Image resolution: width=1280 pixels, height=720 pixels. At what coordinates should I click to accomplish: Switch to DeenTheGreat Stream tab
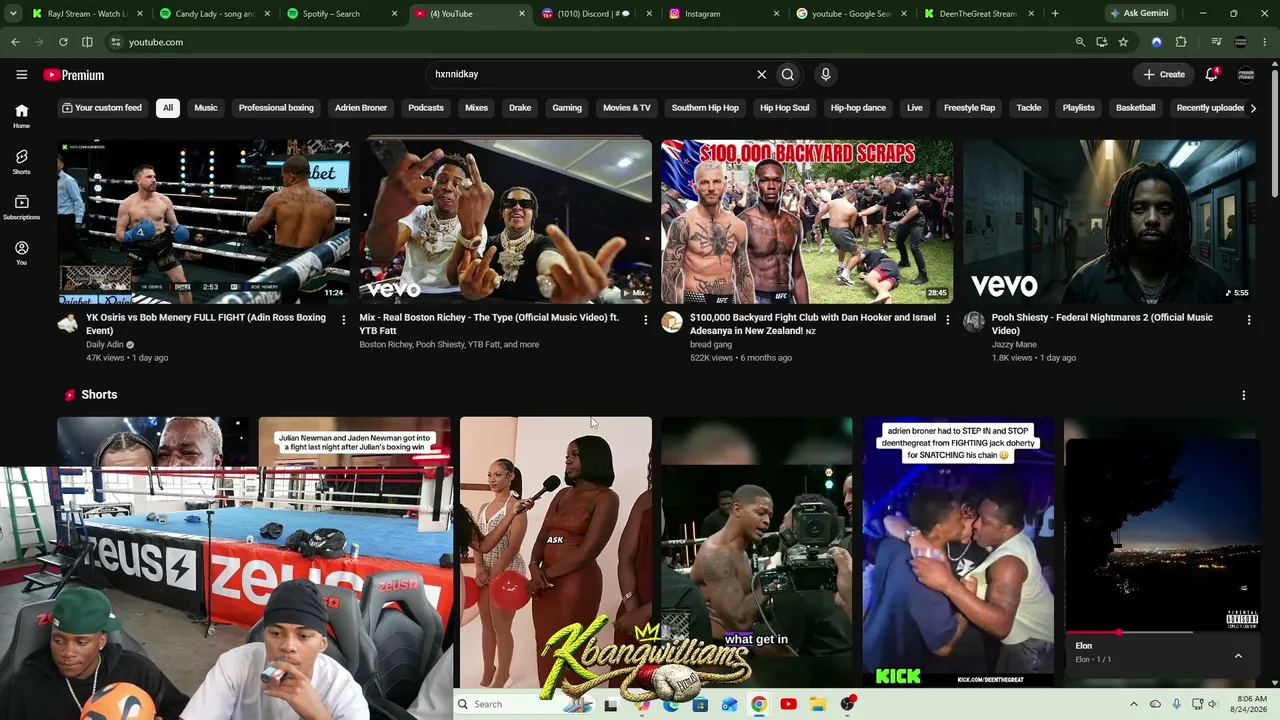click(981, 14)
